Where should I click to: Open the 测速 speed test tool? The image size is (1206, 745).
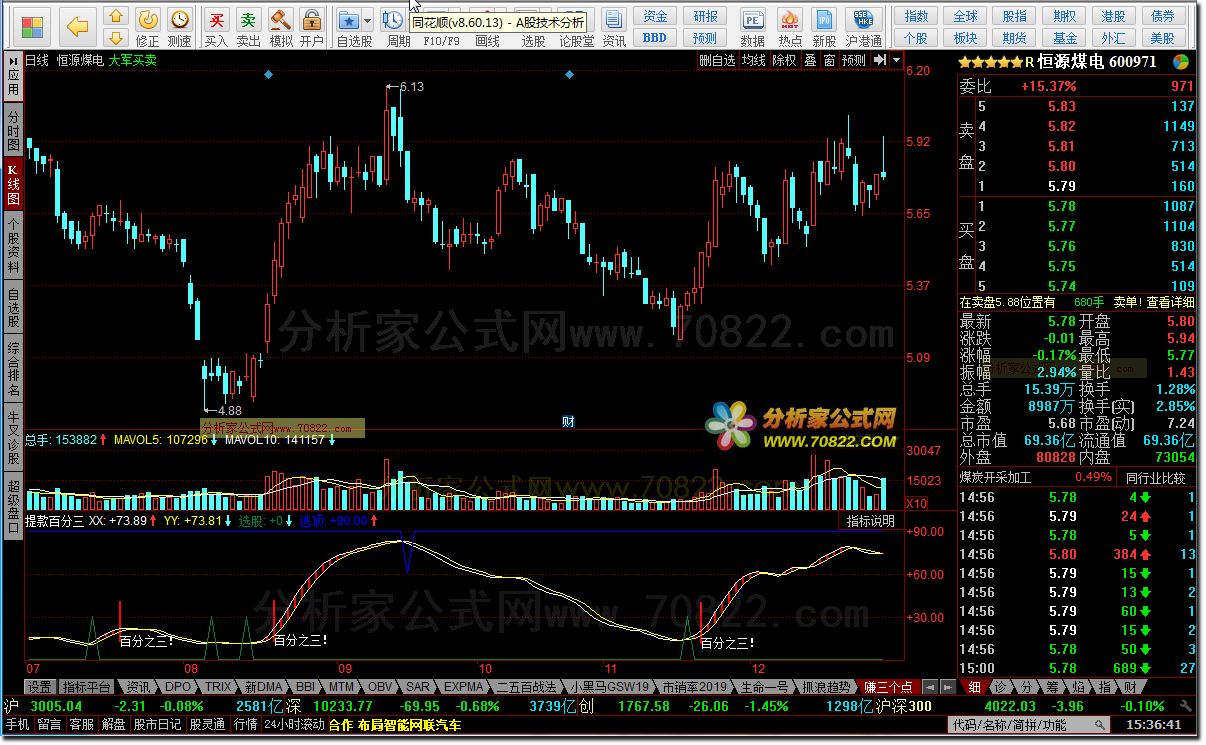(x=179, y=27)
